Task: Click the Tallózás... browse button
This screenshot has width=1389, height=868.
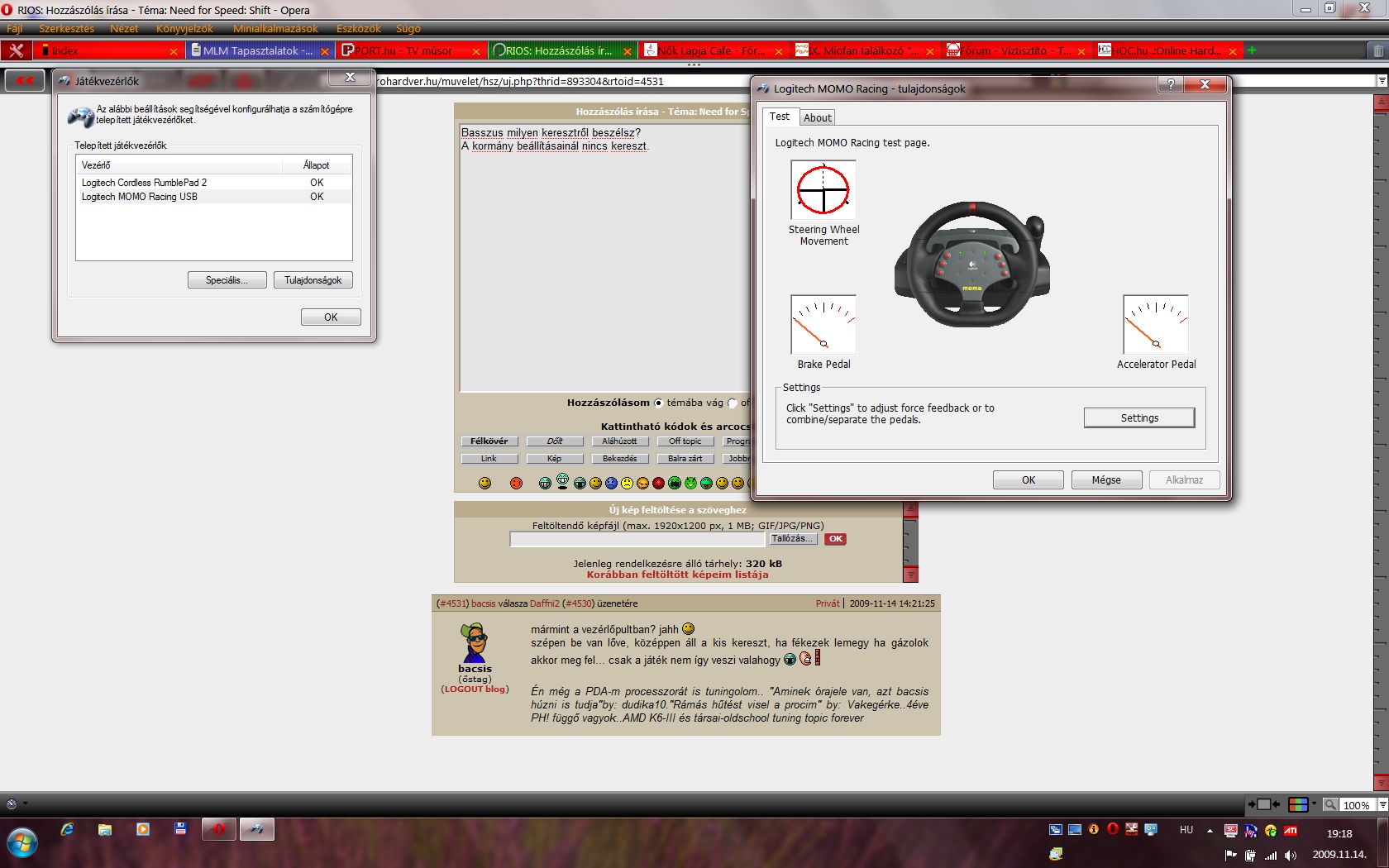Action: 793,539
